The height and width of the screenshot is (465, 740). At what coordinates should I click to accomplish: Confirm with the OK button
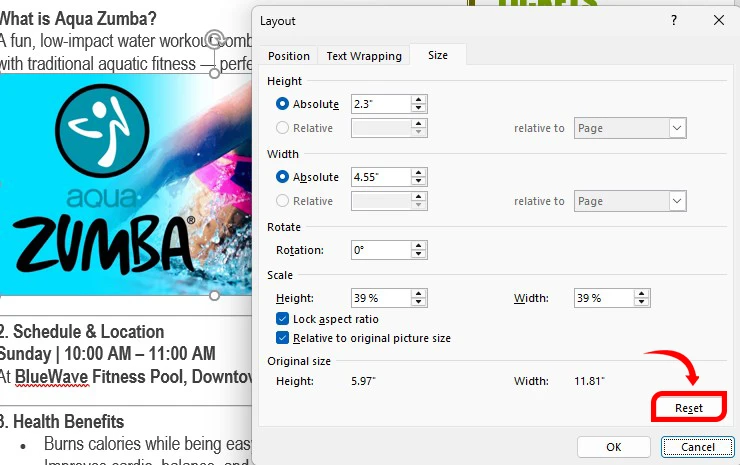click(614, 447)
